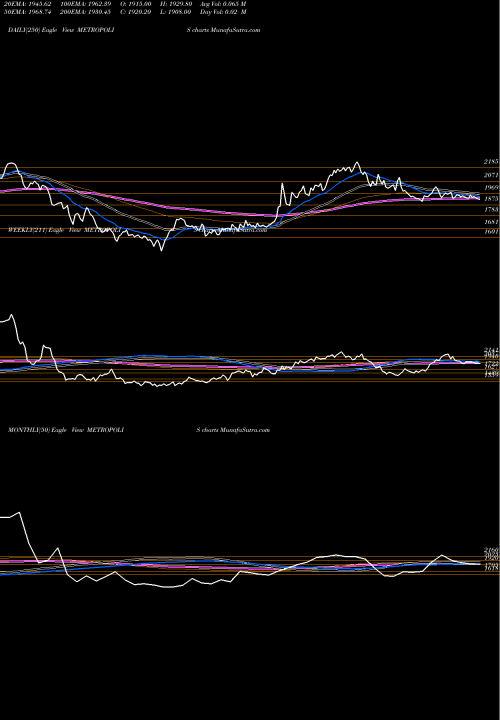Select the 100EMA: 1962.39 reading

[x=85, y=4]
